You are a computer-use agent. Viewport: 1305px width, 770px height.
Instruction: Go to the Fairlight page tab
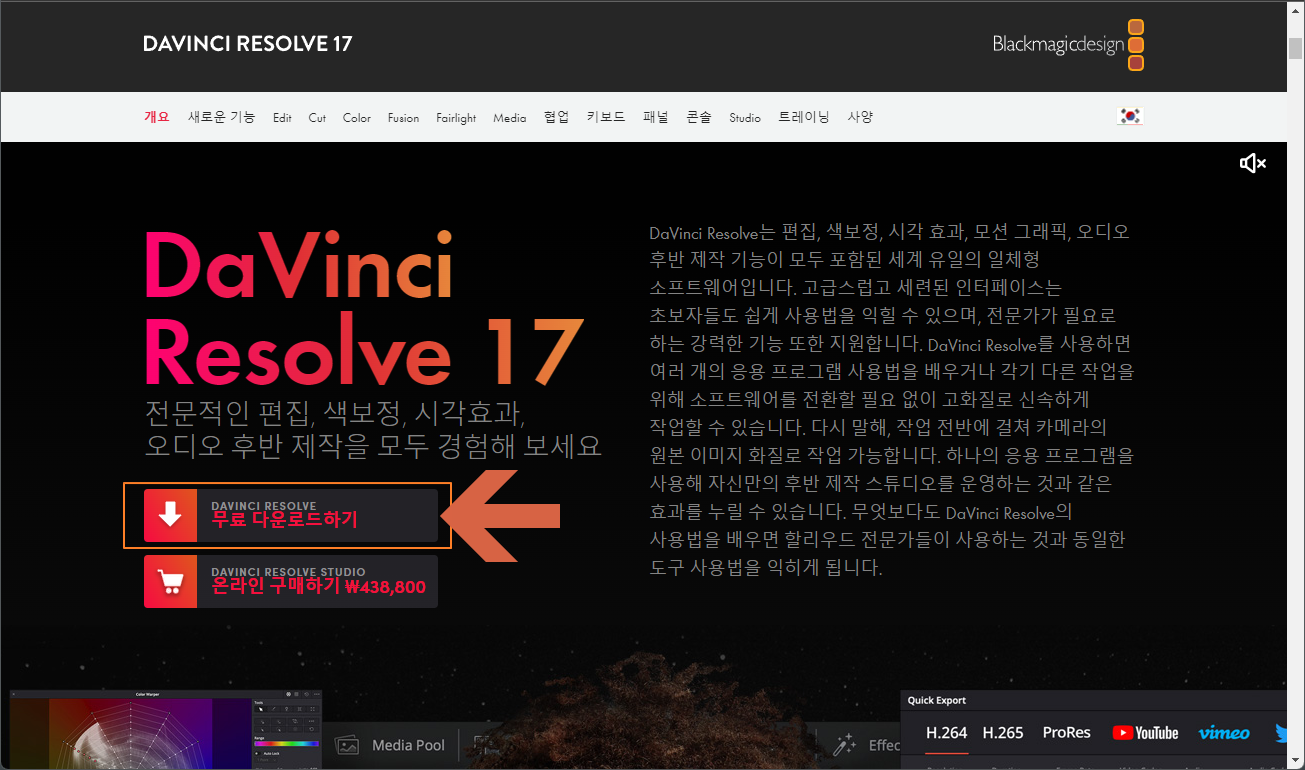[456, 118]
